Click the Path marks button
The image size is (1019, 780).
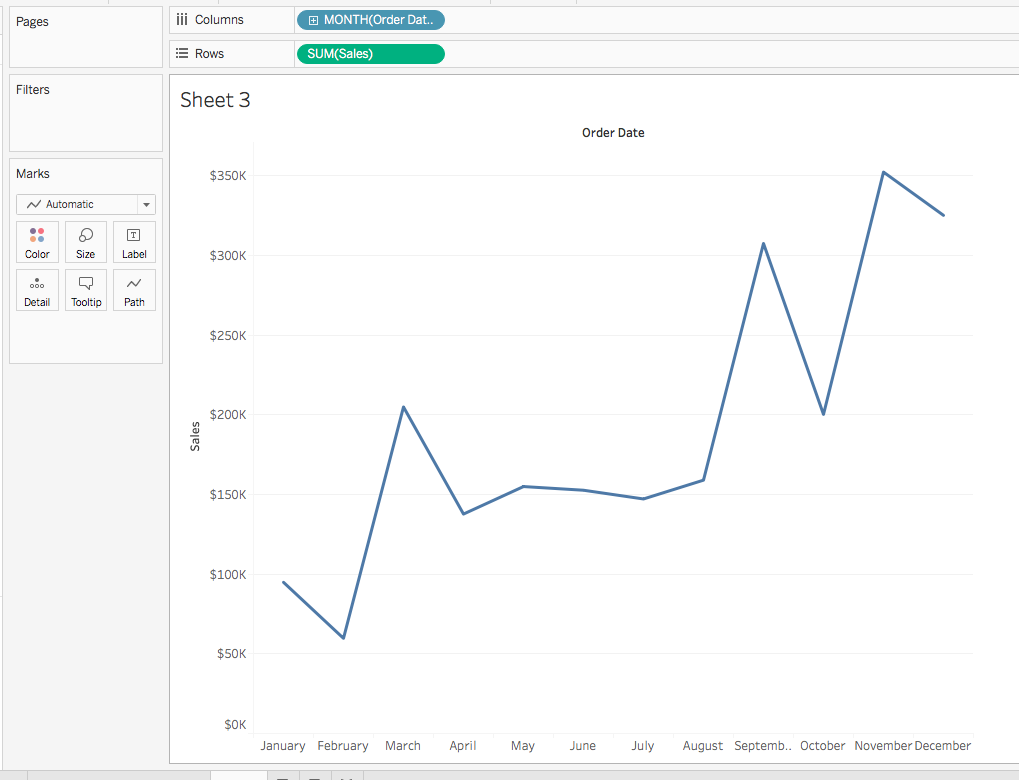click(x=134, y=290)
